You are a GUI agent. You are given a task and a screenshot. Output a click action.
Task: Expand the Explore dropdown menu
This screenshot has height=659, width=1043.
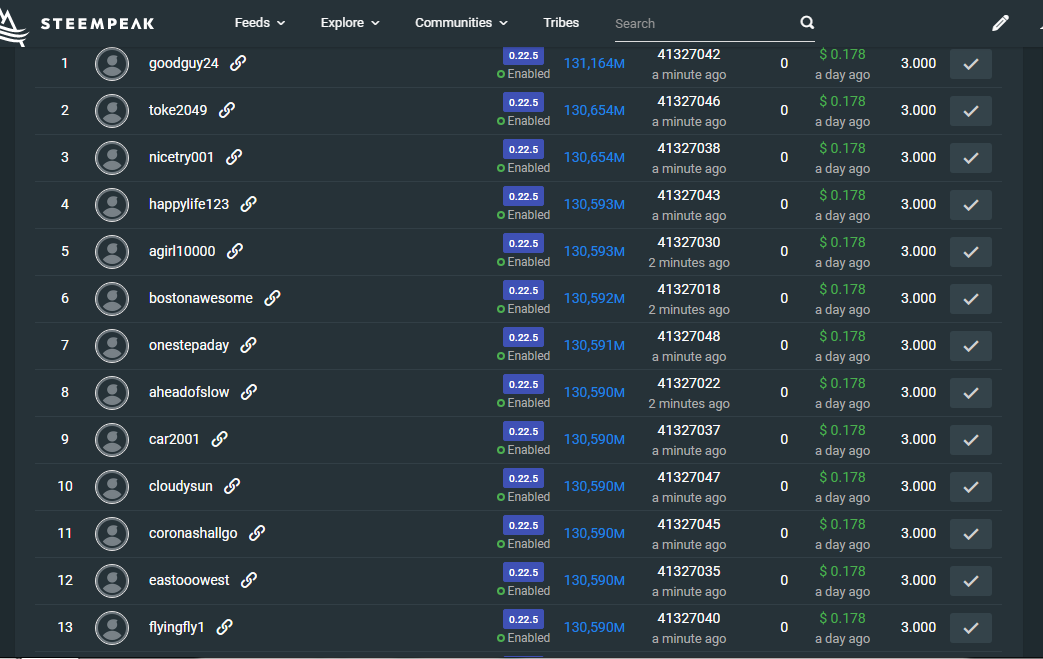(350, 23)
